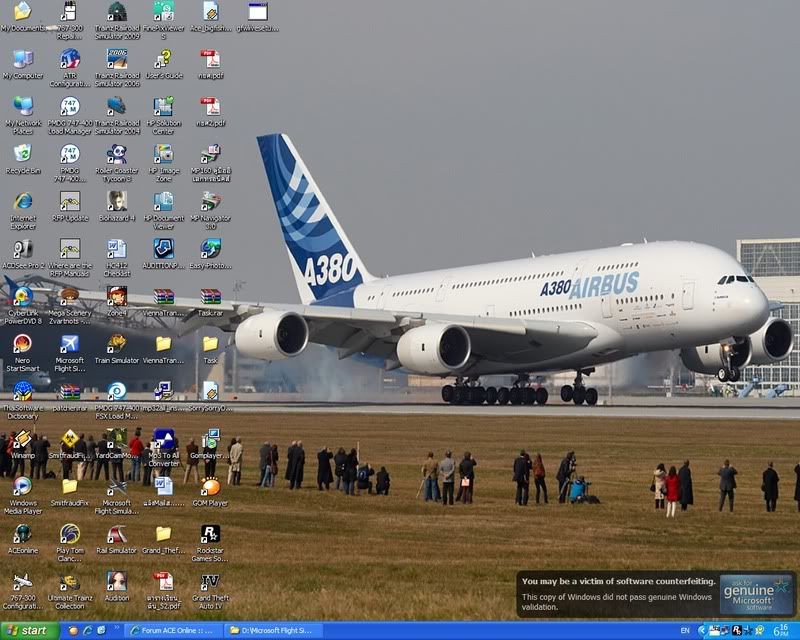Open the EN language bar indicator
Viewport: 800px width, 640px height.
[x=685, y=631]
